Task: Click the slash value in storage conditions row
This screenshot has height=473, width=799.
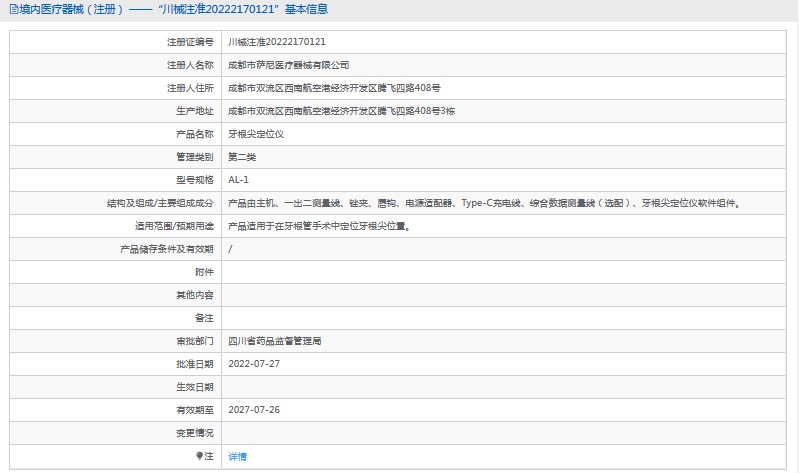Action: click(230, 249)
